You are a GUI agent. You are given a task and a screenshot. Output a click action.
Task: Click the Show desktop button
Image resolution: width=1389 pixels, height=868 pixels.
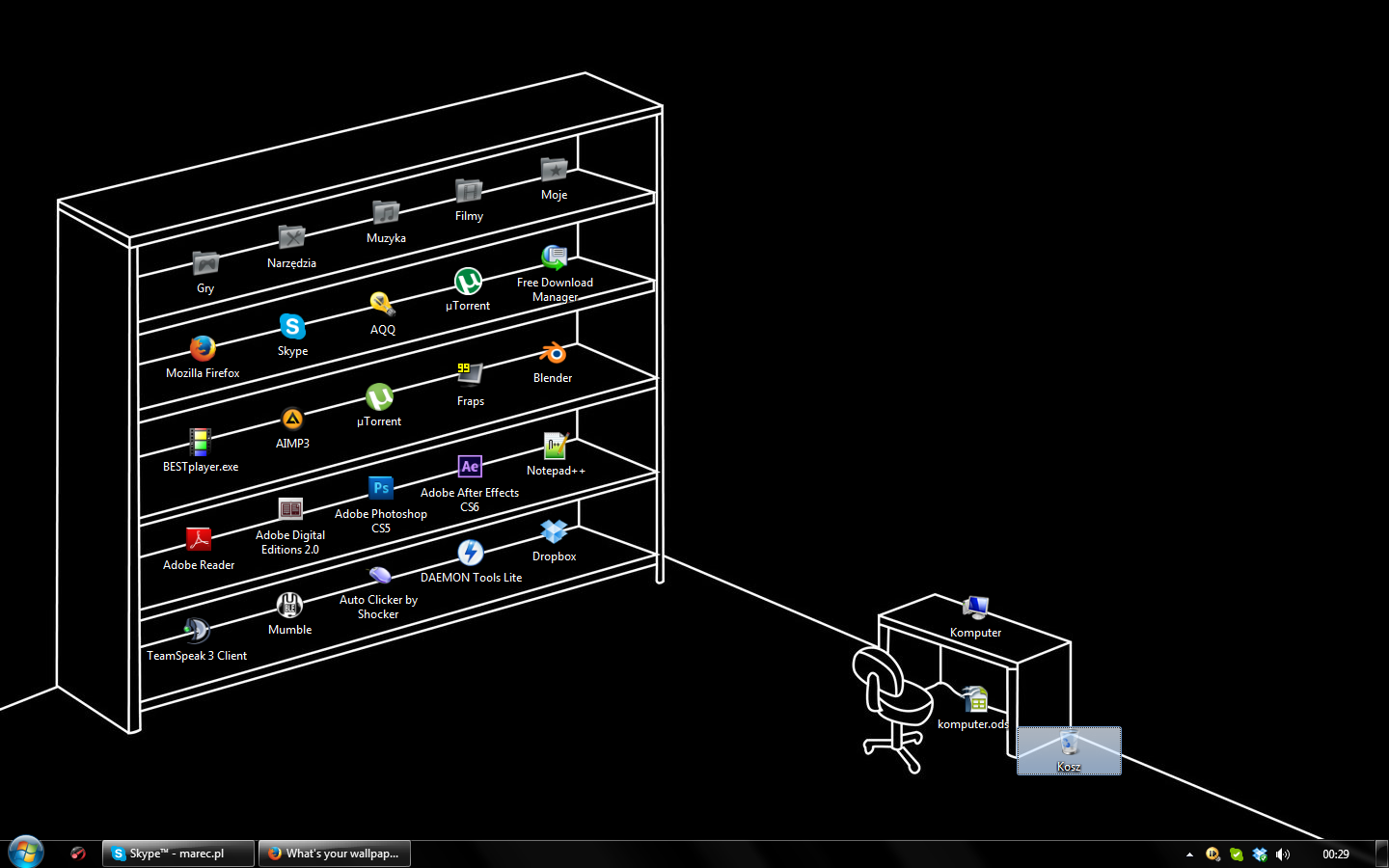pos(1381,854)
